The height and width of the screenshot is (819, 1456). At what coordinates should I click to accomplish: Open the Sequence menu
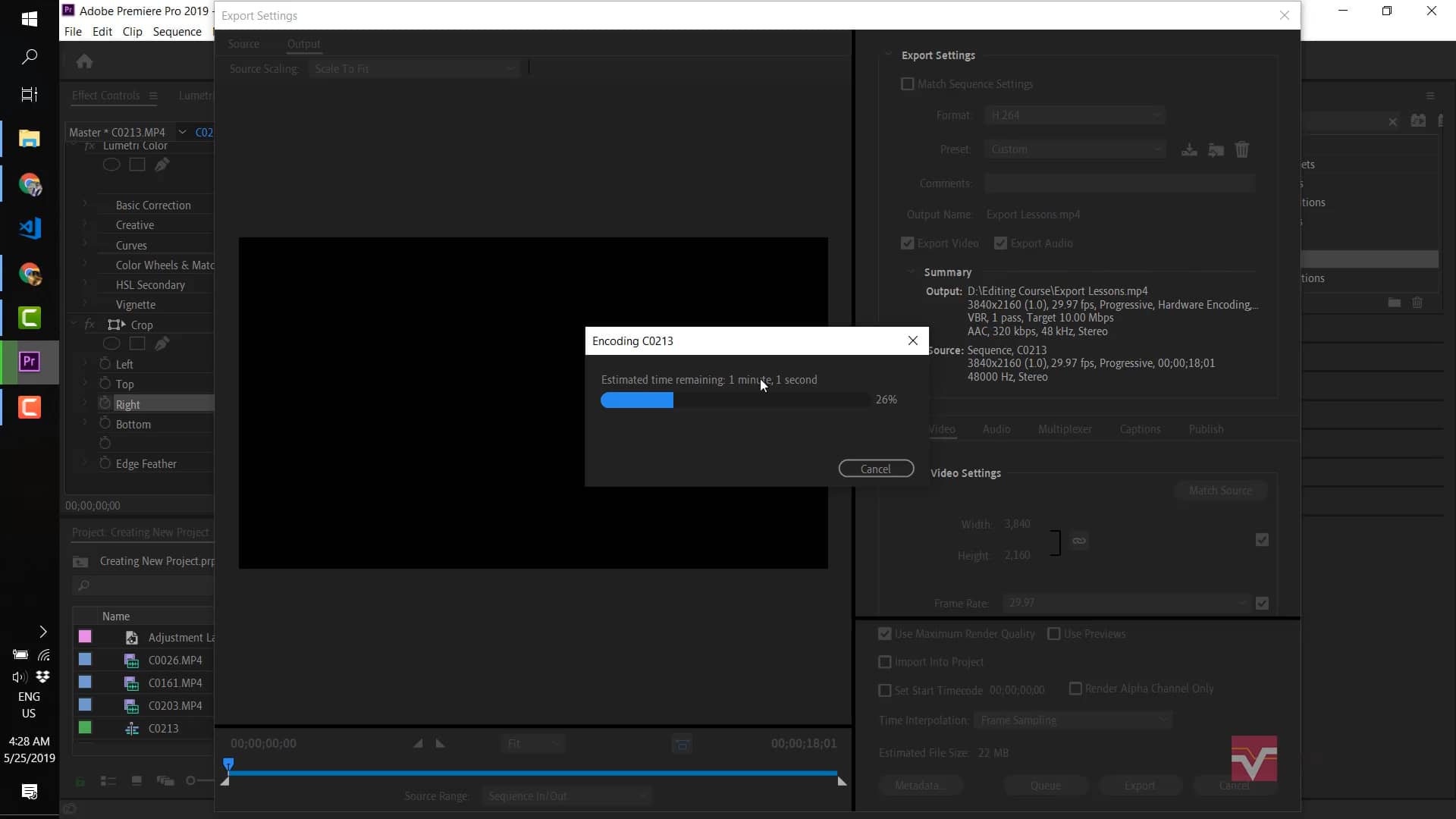pos(177,32)
